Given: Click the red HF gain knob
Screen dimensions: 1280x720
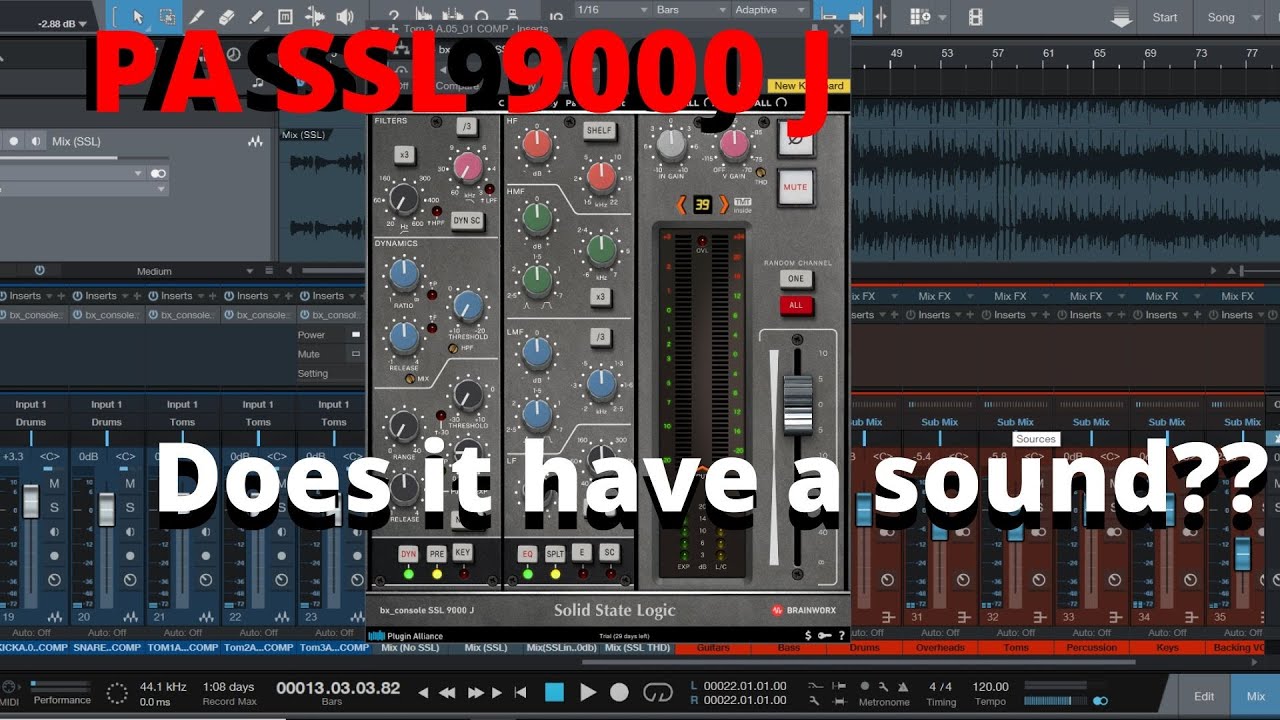Looking at the screenshot, I should [537, 146].
